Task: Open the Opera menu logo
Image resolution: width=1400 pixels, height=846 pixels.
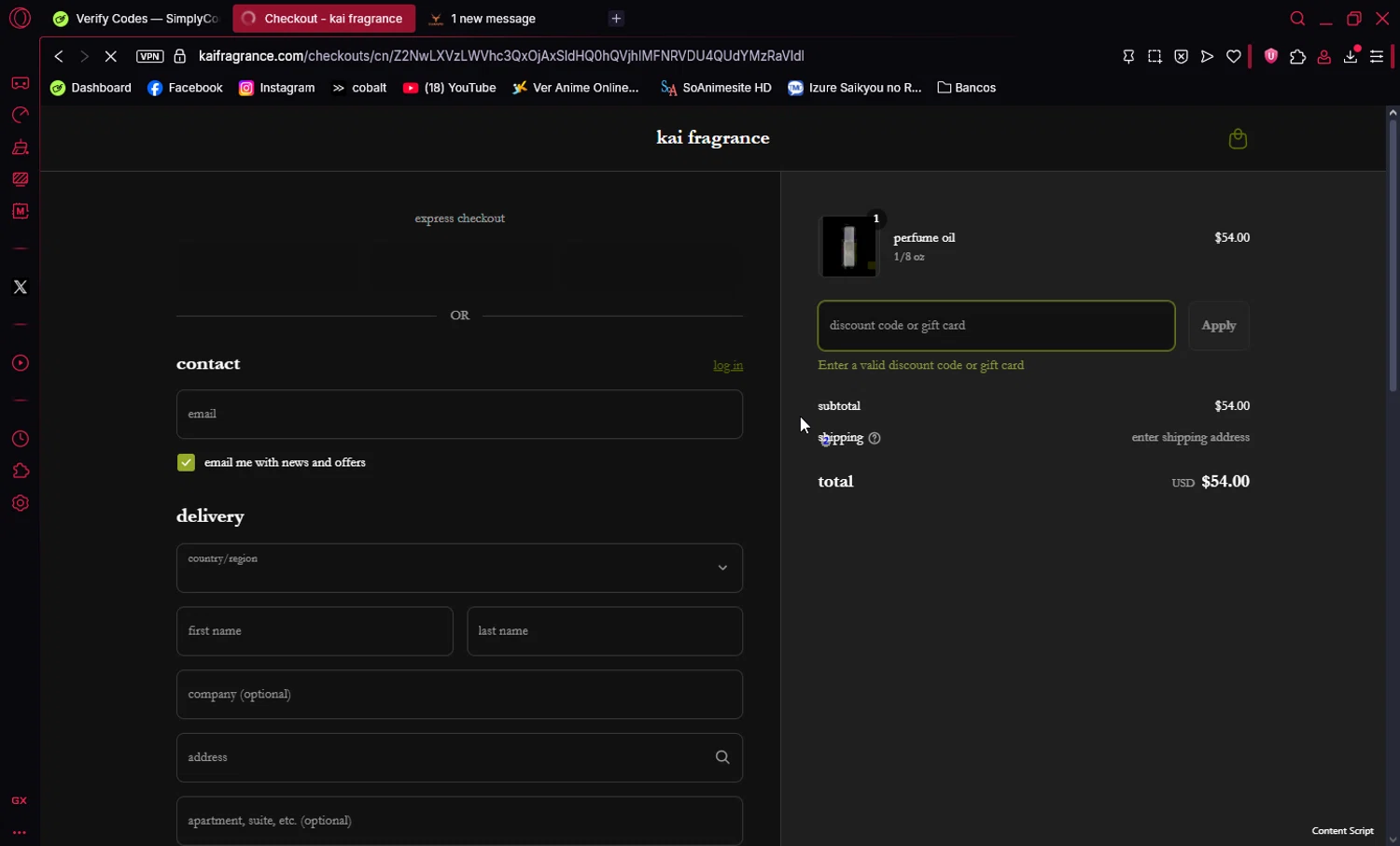Action: click(20, 18)
